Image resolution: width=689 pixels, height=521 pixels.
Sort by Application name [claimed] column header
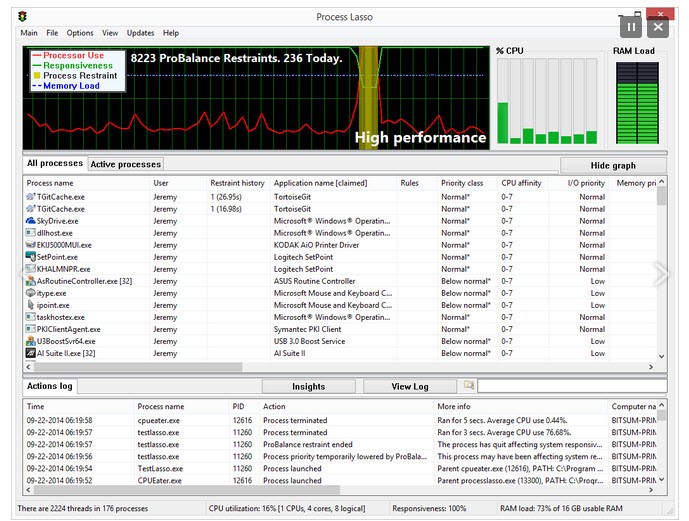(332, 183)
